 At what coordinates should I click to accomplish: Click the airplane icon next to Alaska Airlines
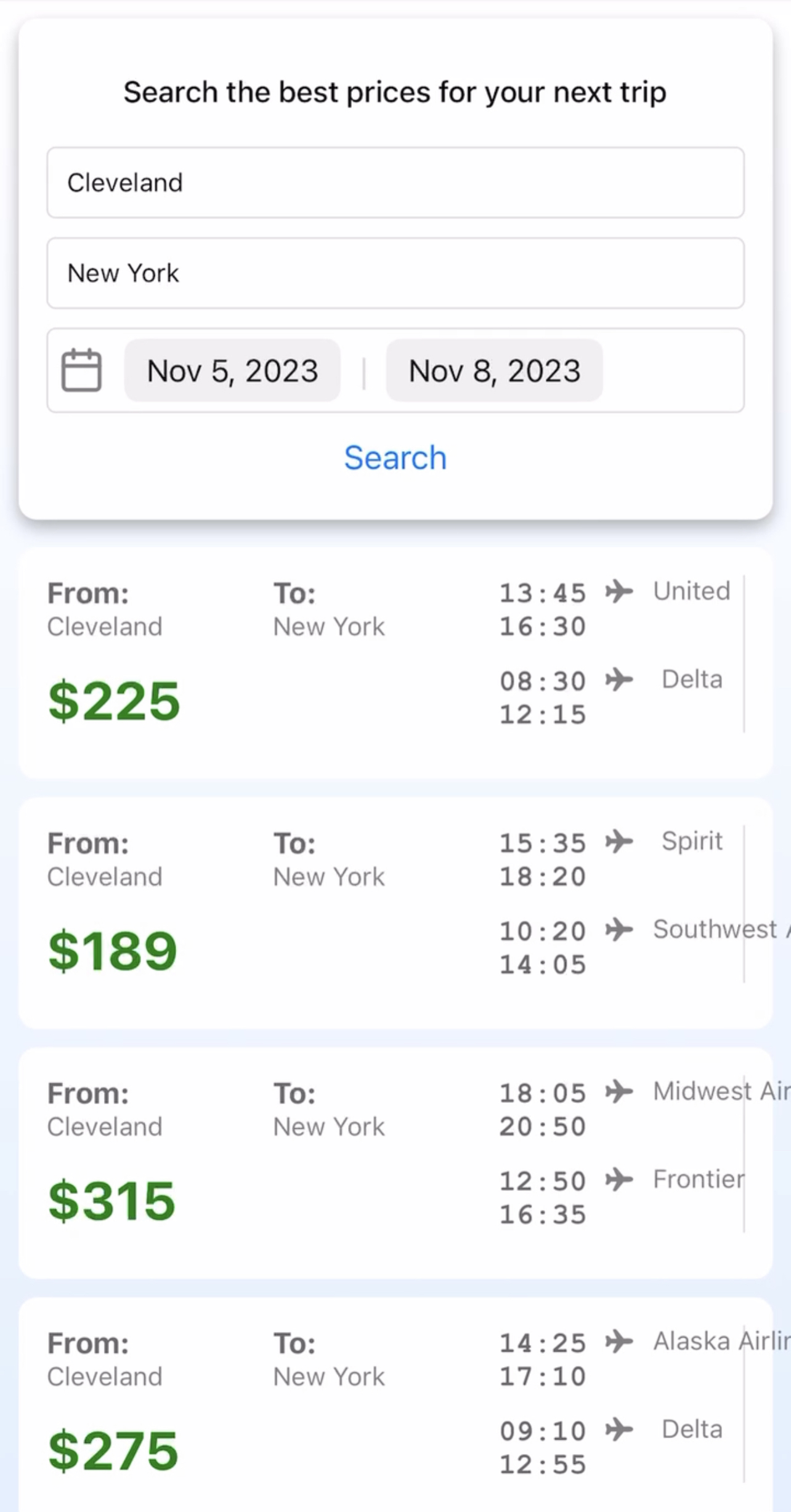619,1341
